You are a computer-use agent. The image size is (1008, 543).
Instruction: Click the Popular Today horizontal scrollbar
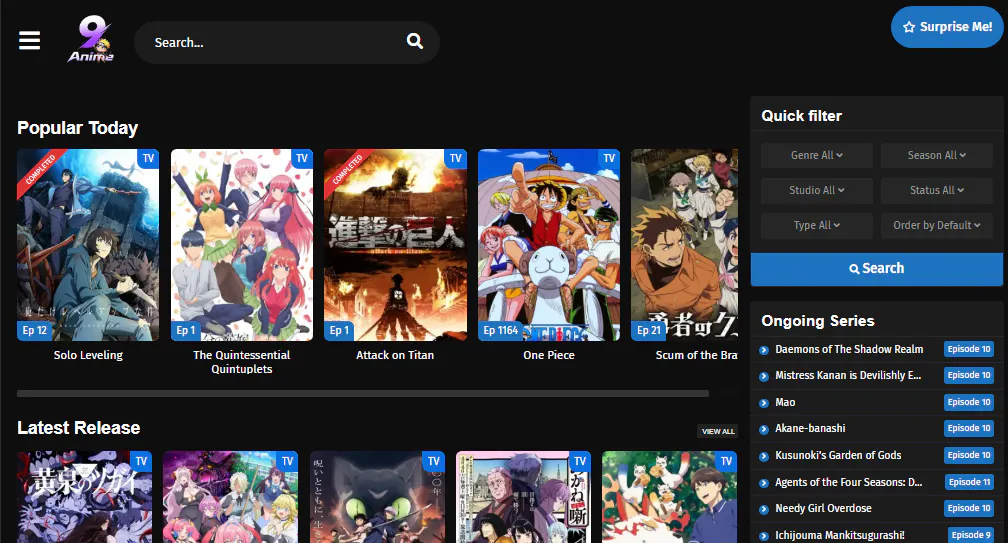coord(363,393)
